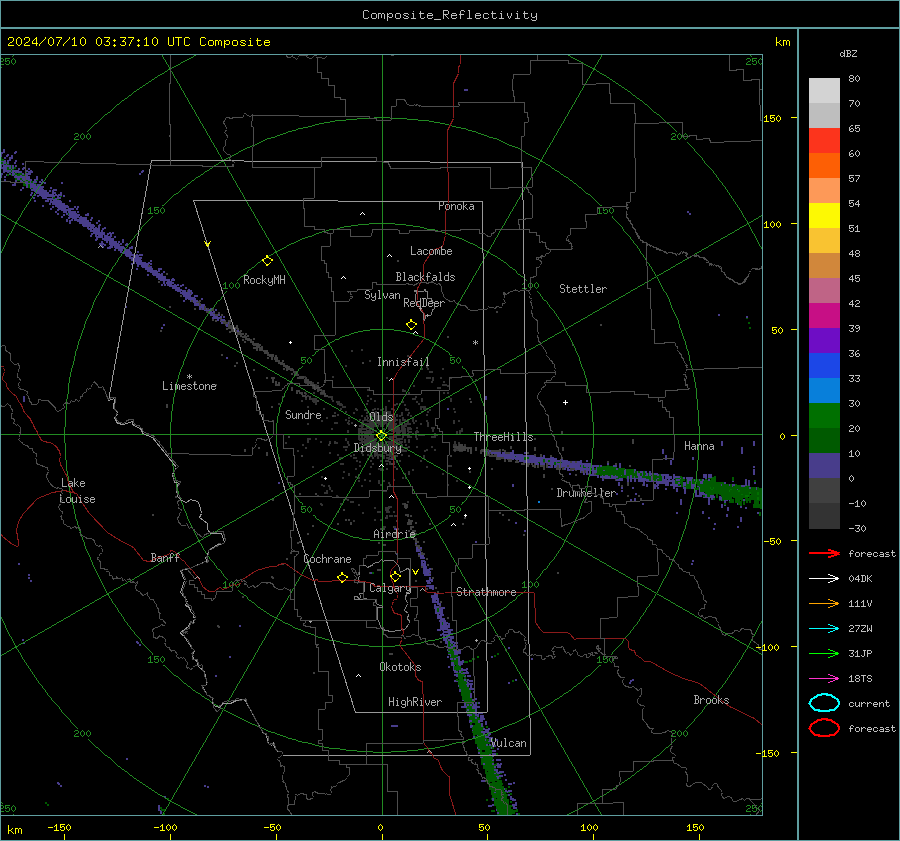This screenshot has height=841, width=900.
Task: Click the Banff label
Action: click(x=165, y=557)
